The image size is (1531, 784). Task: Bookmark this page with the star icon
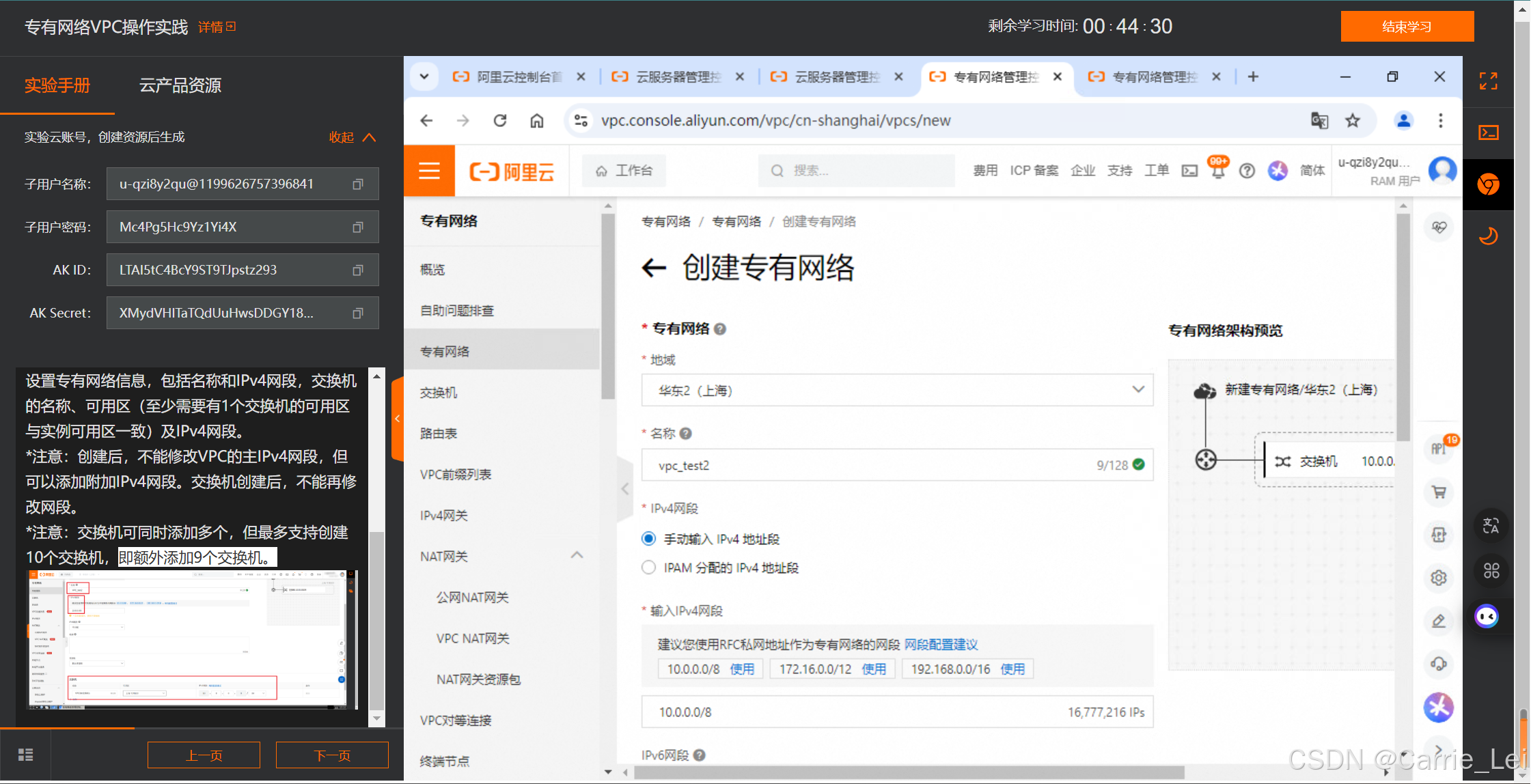(x=1353, y=121)
